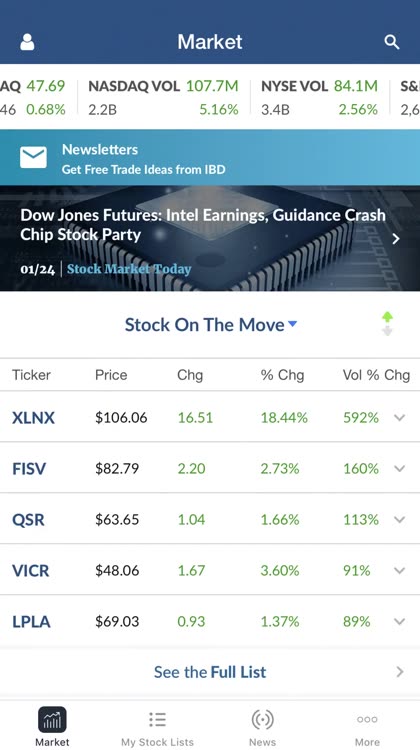Open the QSR ticker link
The image size is (420, 750).
(x=28, y=519)
